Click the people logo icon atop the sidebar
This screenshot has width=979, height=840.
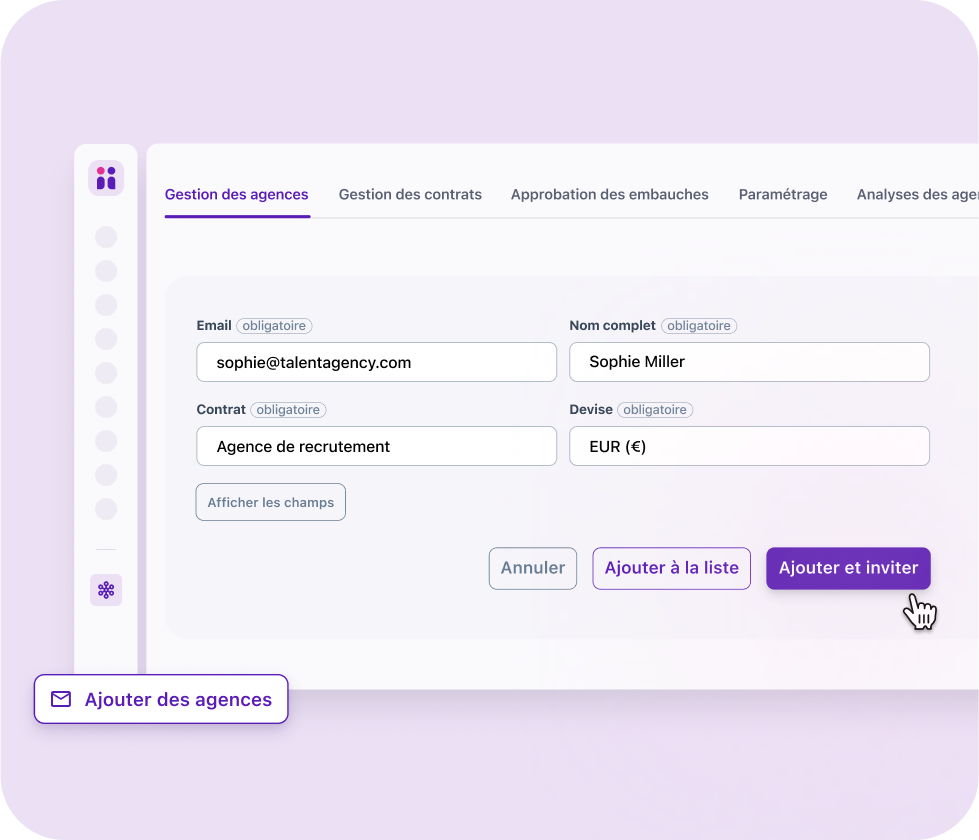pyautogui.click(x=105, y=177)
